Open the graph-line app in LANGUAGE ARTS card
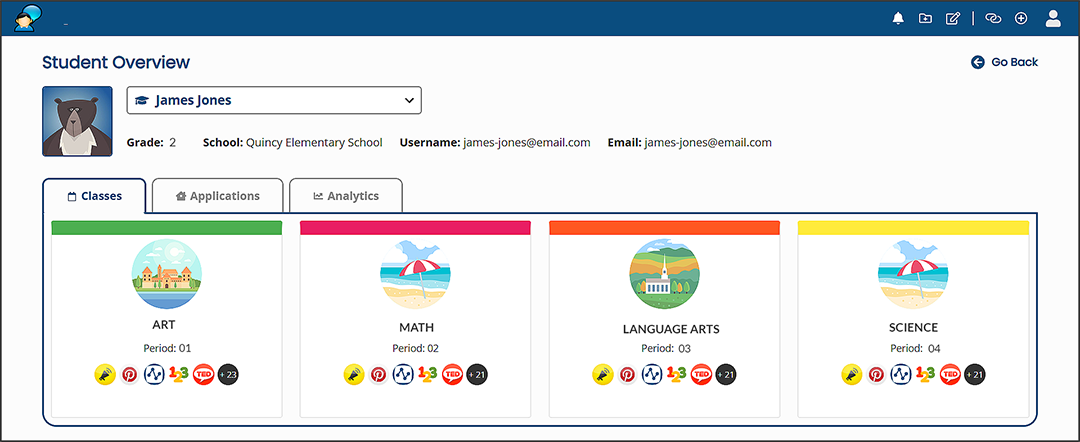The image size is (1080, 442). (652, 375)
